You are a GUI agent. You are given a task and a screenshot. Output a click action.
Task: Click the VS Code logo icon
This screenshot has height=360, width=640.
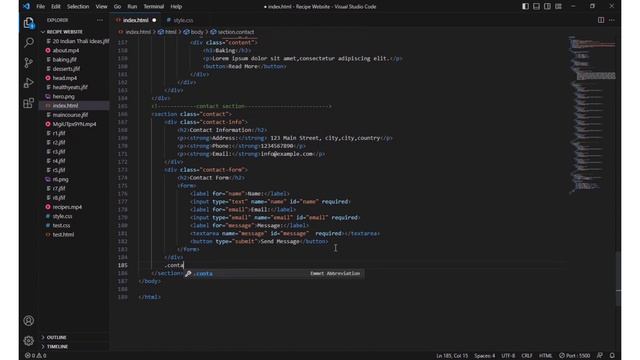tap(27, 6)
